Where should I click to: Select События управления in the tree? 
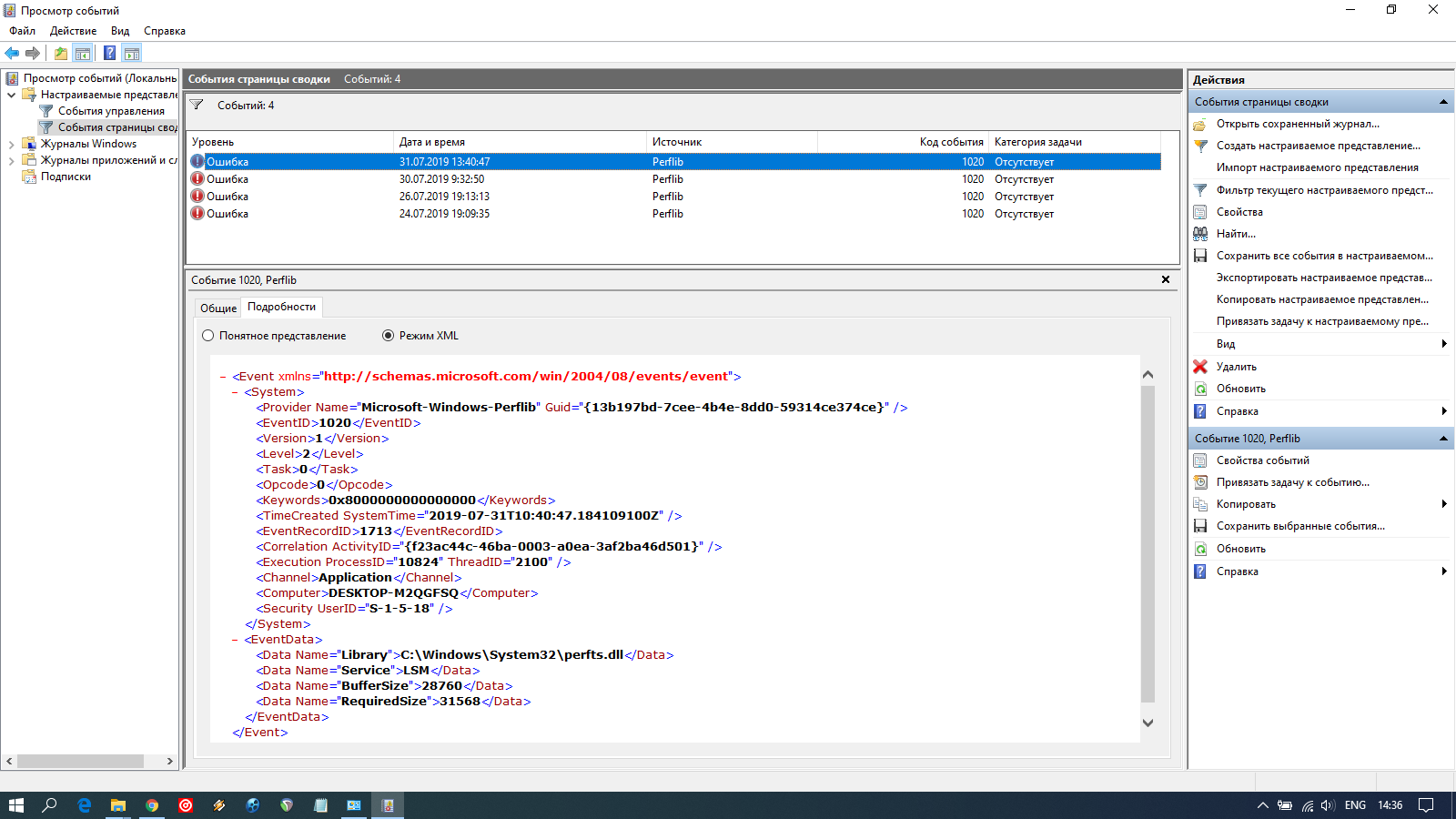[112, 111]
